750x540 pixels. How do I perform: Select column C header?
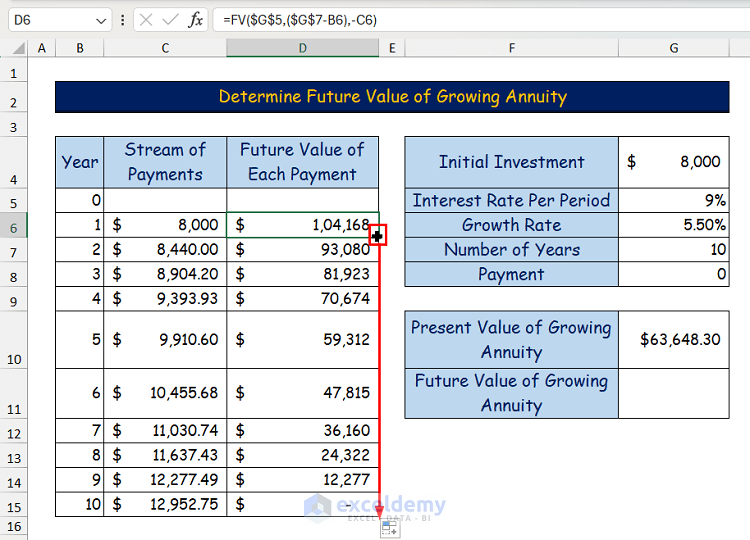click(x=165, y=48)
